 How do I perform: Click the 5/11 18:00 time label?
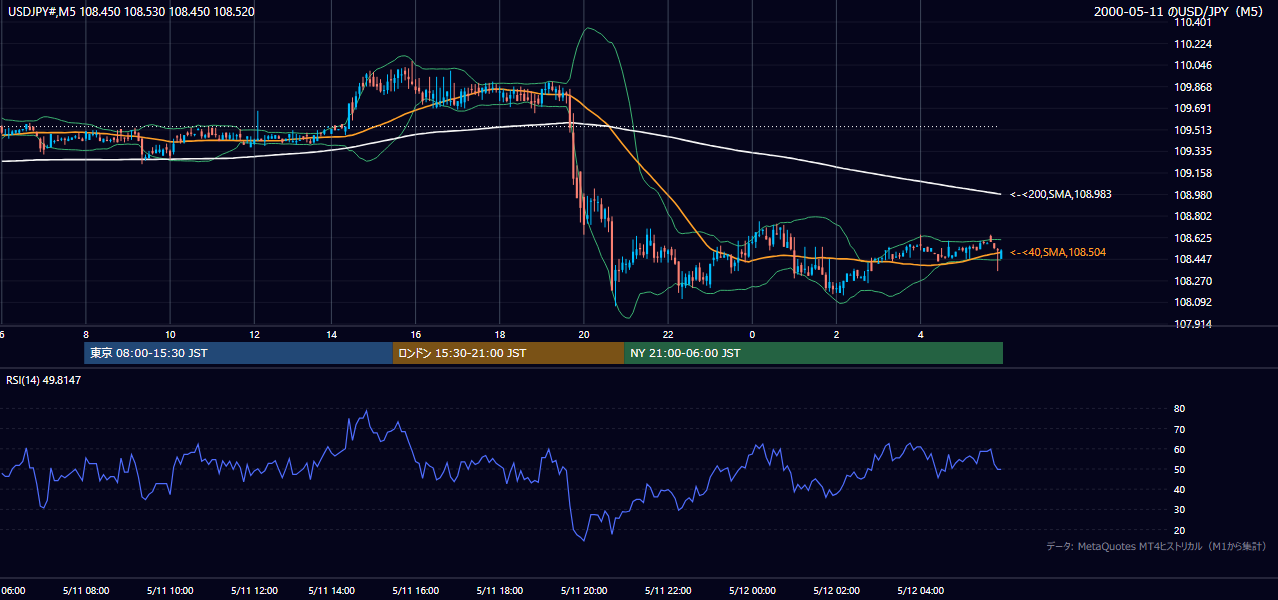(501, 591)
